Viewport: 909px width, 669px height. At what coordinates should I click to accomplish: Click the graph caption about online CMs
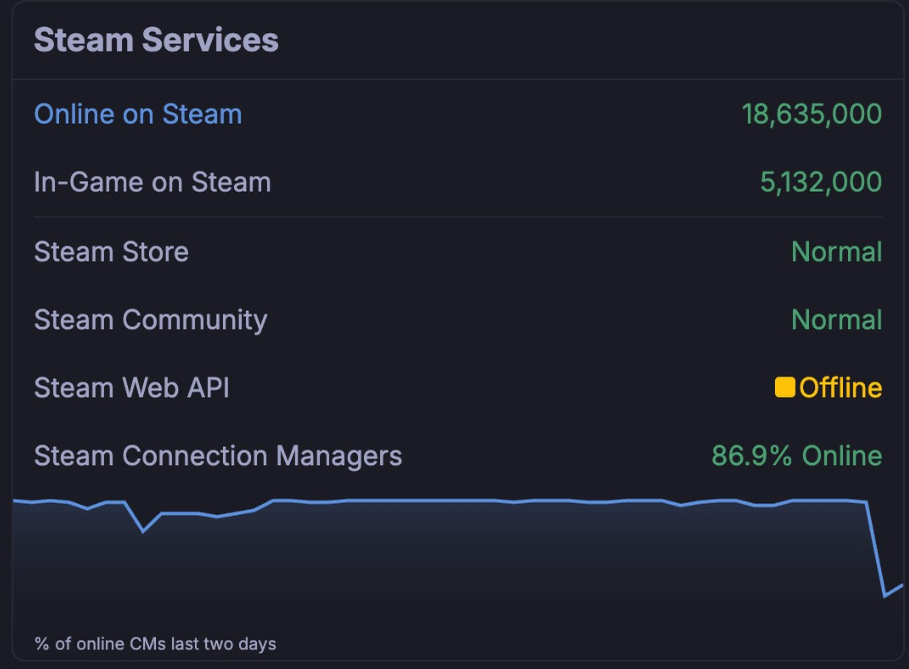point(155,644)
